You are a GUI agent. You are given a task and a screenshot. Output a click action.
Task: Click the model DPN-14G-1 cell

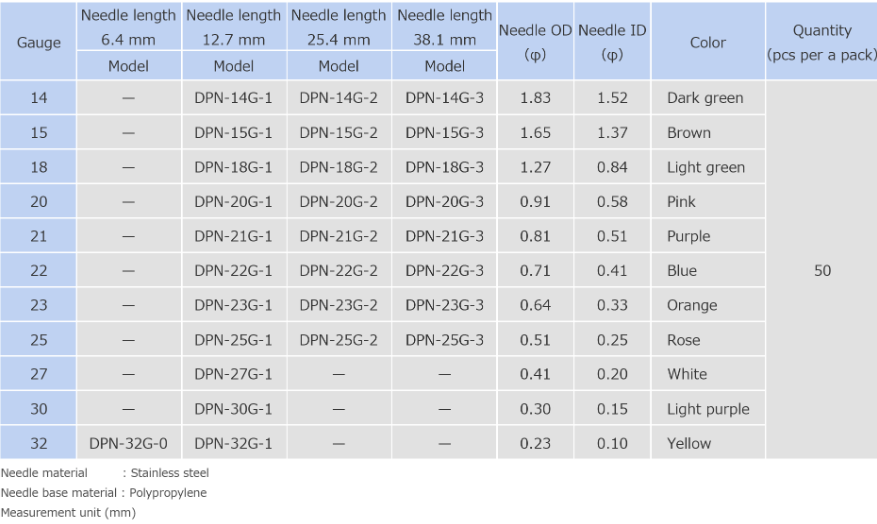coord(233,98)
